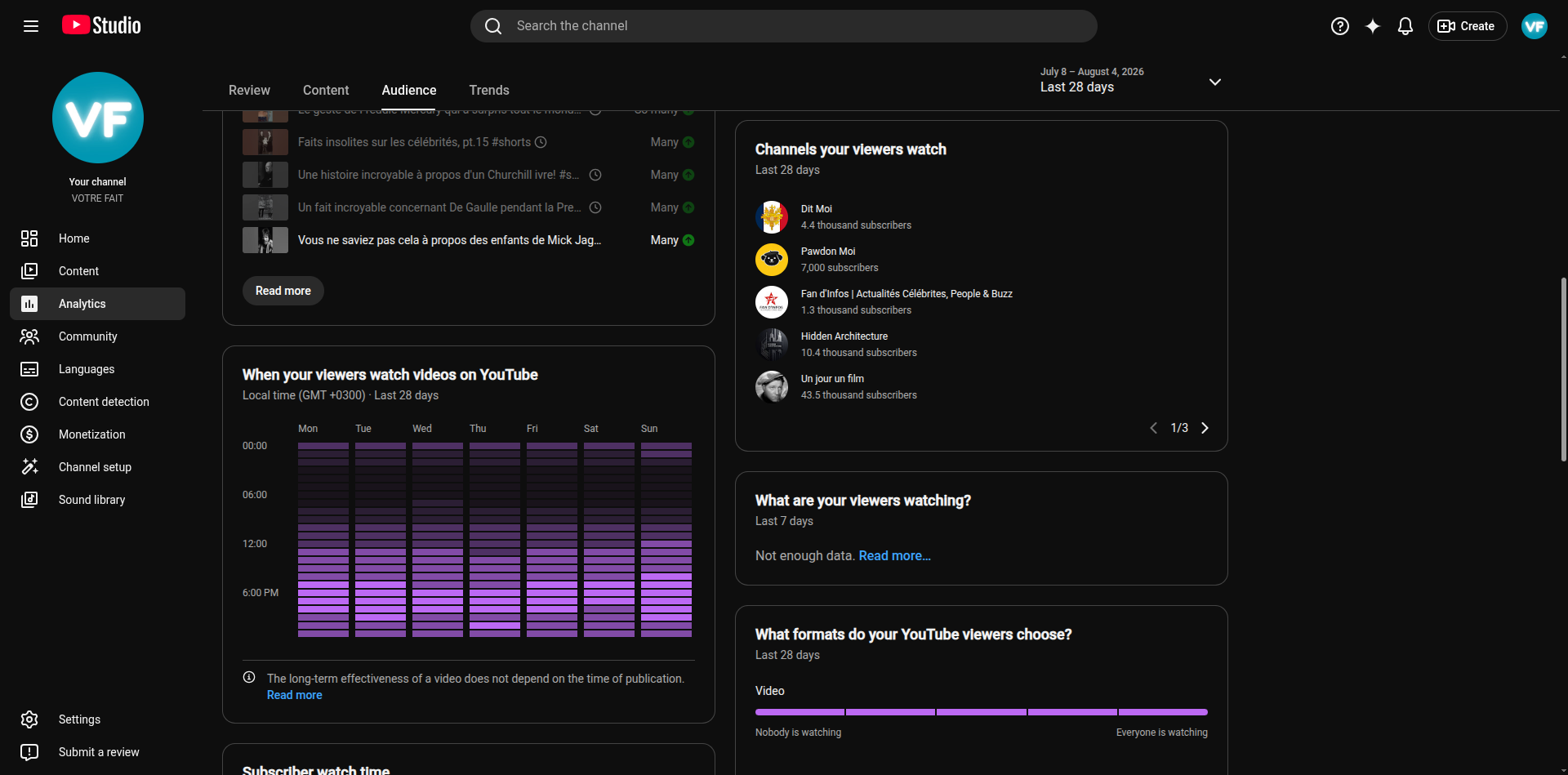Click the Dit Moi channel avatar
The image size is (1568, 775).
(x=772, y=217)
